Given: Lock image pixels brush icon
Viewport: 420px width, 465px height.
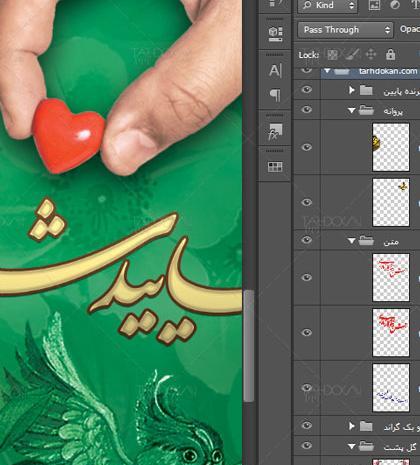Looking at the screenshot, I should 352,54.
